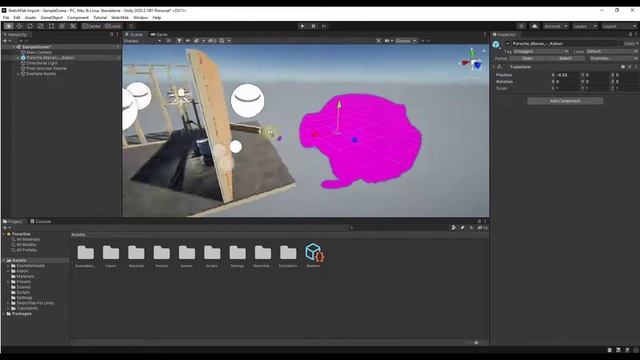The image size is (640, 360).
Task: Open the Account dropdown
Action: tap(556, 26)
